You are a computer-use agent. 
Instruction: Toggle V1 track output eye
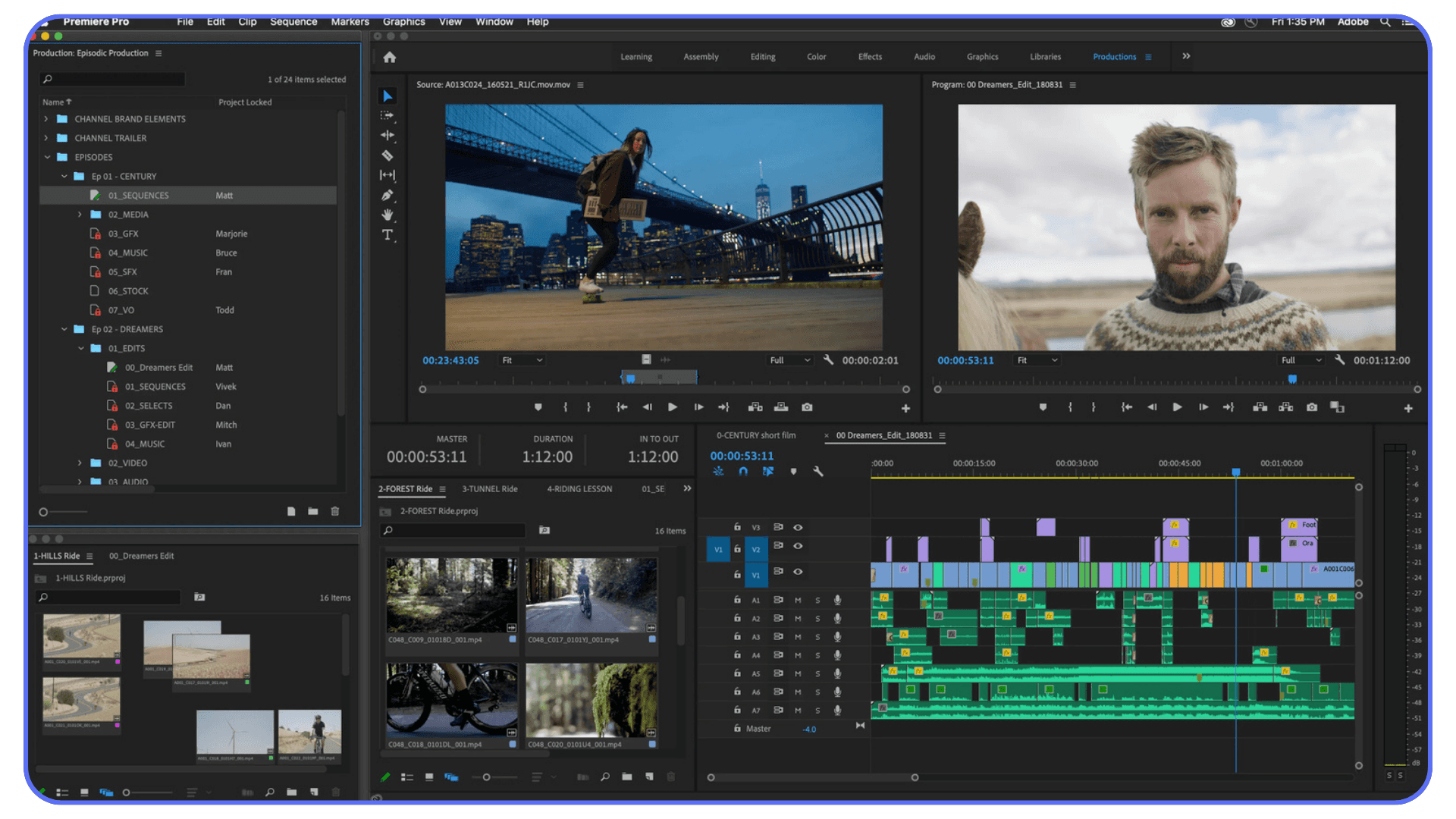pyautogui.click(x=798, y=572)
